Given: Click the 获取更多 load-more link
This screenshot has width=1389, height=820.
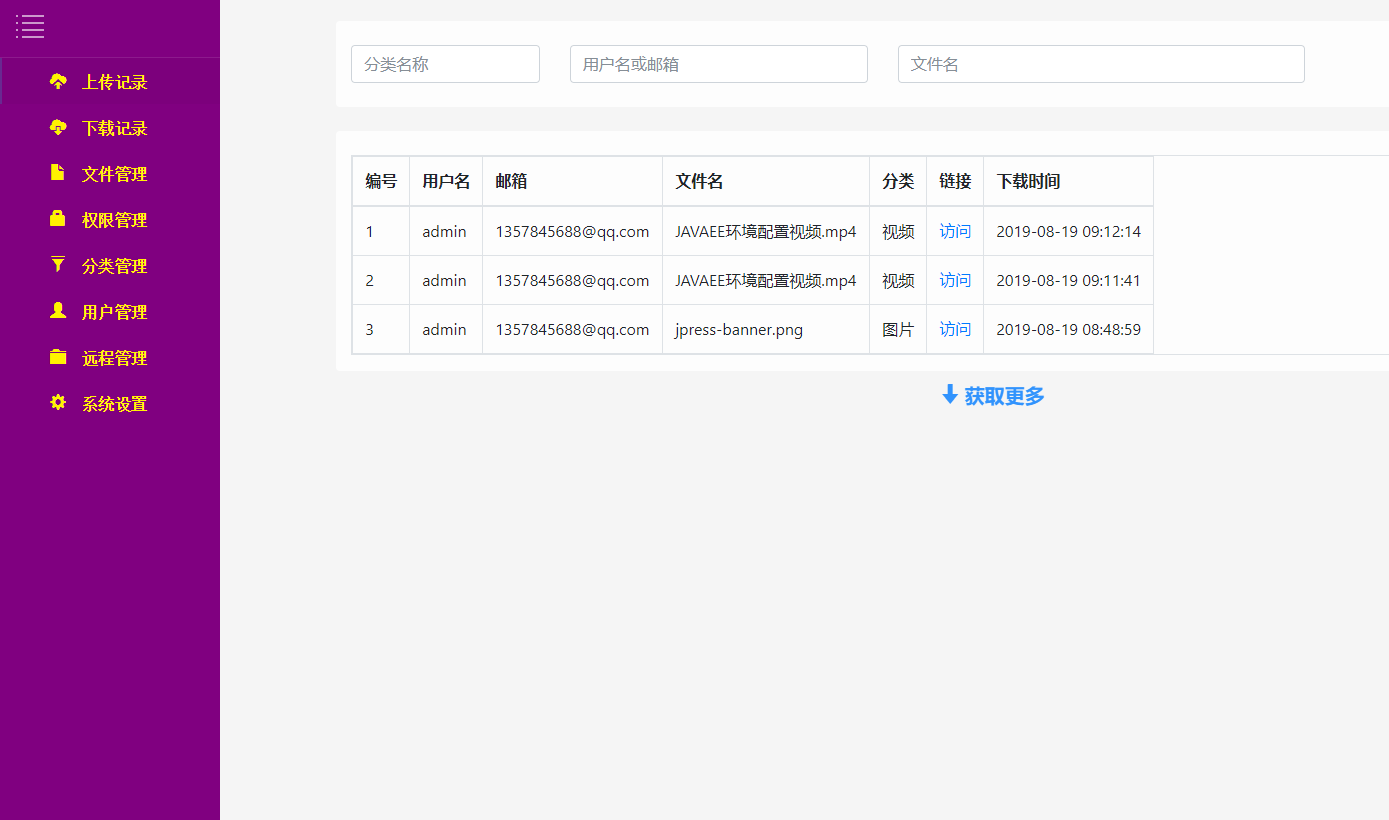Looking at the screenshot, I should click(1002, 395).
